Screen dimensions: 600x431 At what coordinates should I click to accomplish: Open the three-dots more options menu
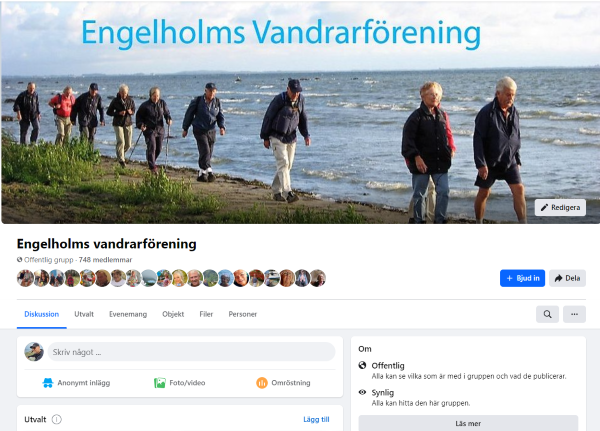pyautogui.click(x=574, y=314)
